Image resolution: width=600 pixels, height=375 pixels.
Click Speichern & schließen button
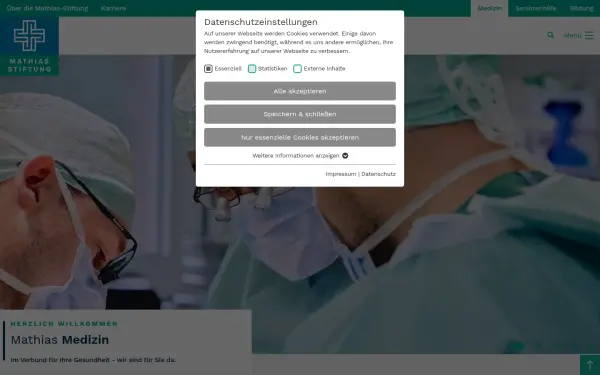(300, 114)
